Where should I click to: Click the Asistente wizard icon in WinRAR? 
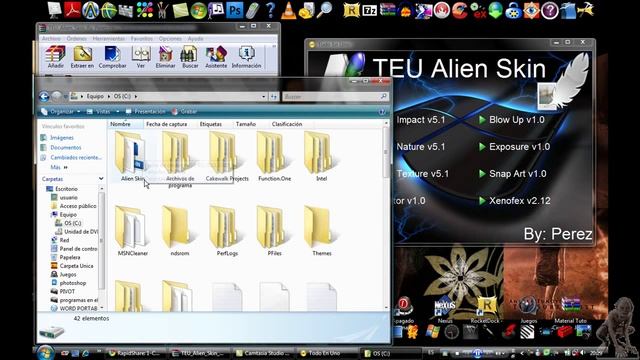tap(216, 57)
